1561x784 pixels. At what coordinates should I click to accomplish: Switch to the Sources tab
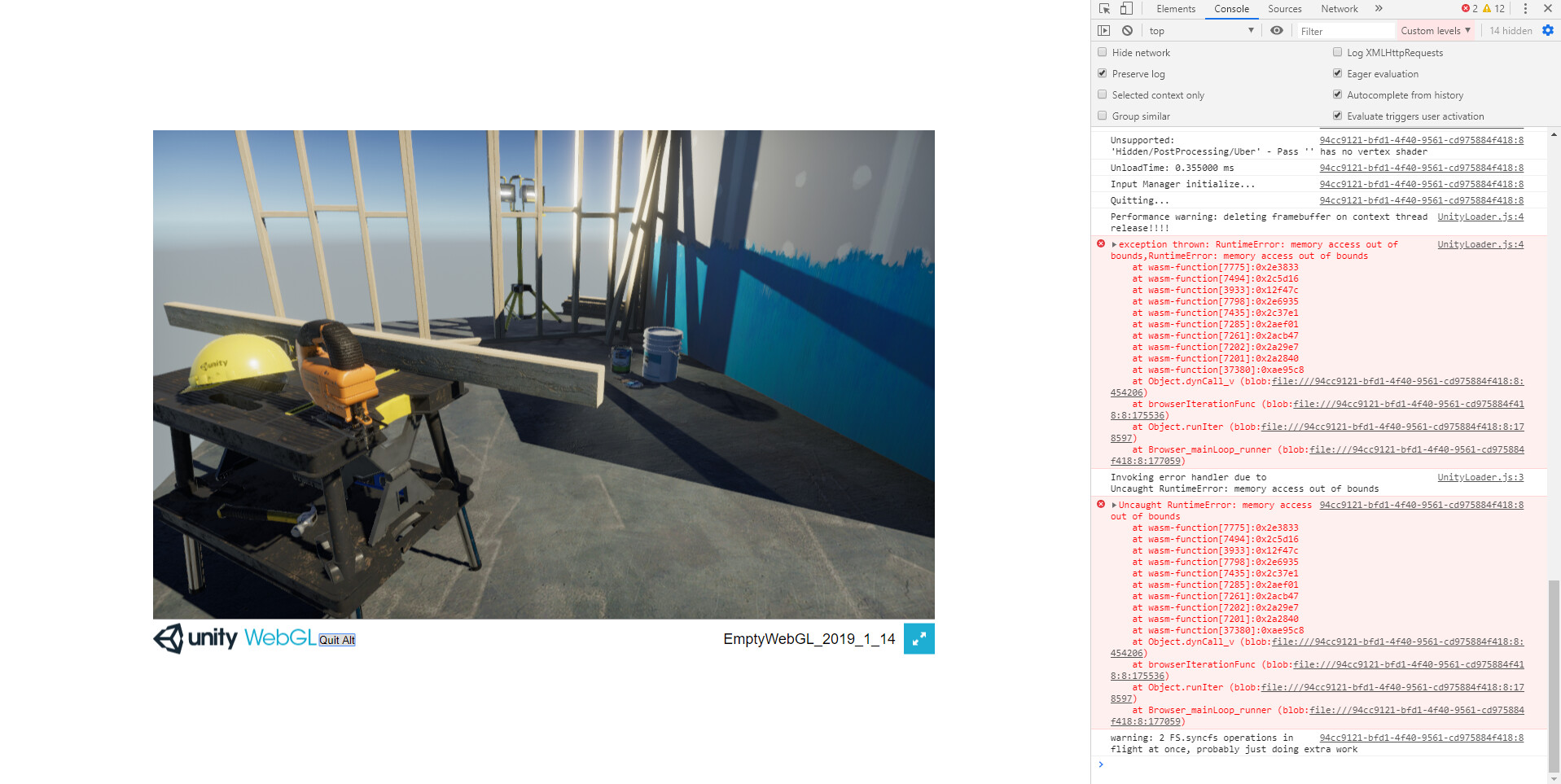pos(1284,8)
